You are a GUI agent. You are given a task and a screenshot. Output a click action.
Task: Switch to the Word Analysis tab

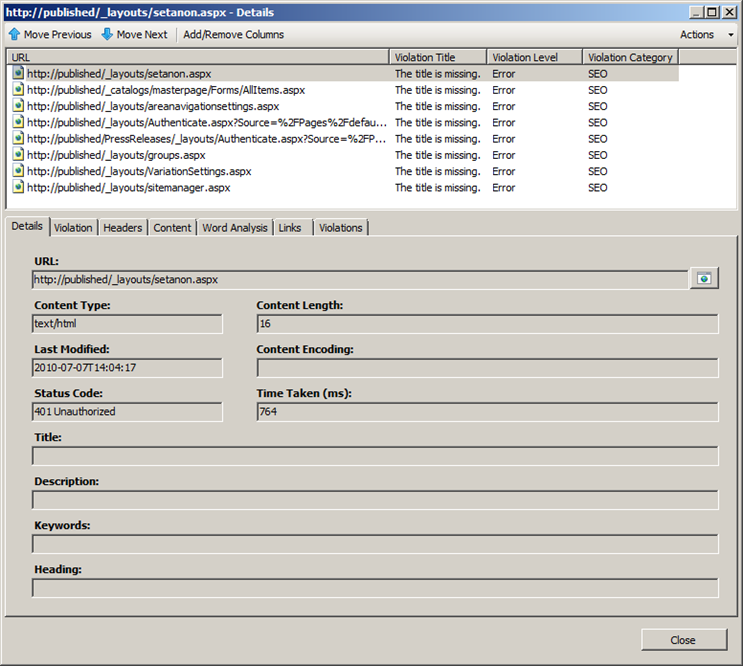click(x=235, y=228)
